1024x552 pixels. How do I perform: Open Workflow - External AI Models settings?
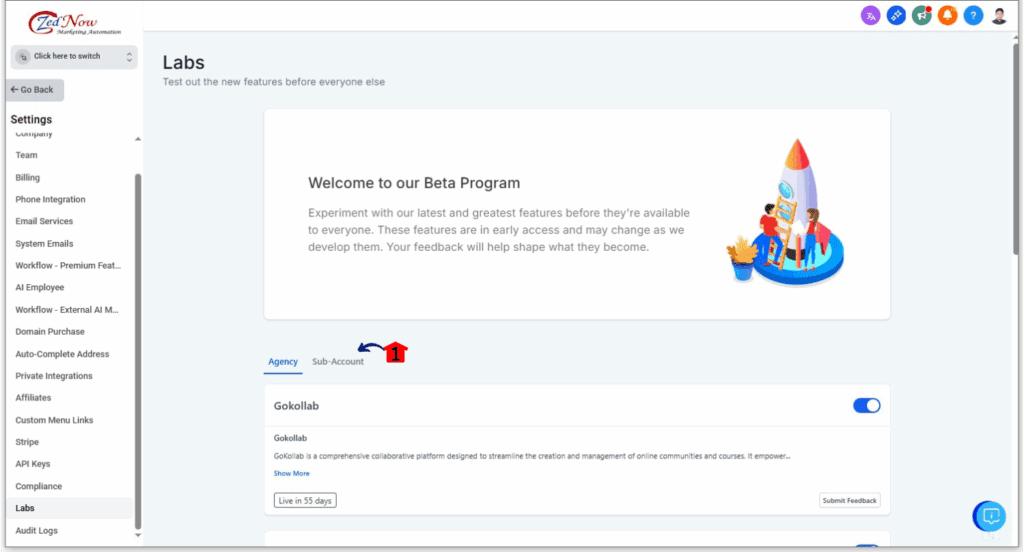tap(69, 310)
